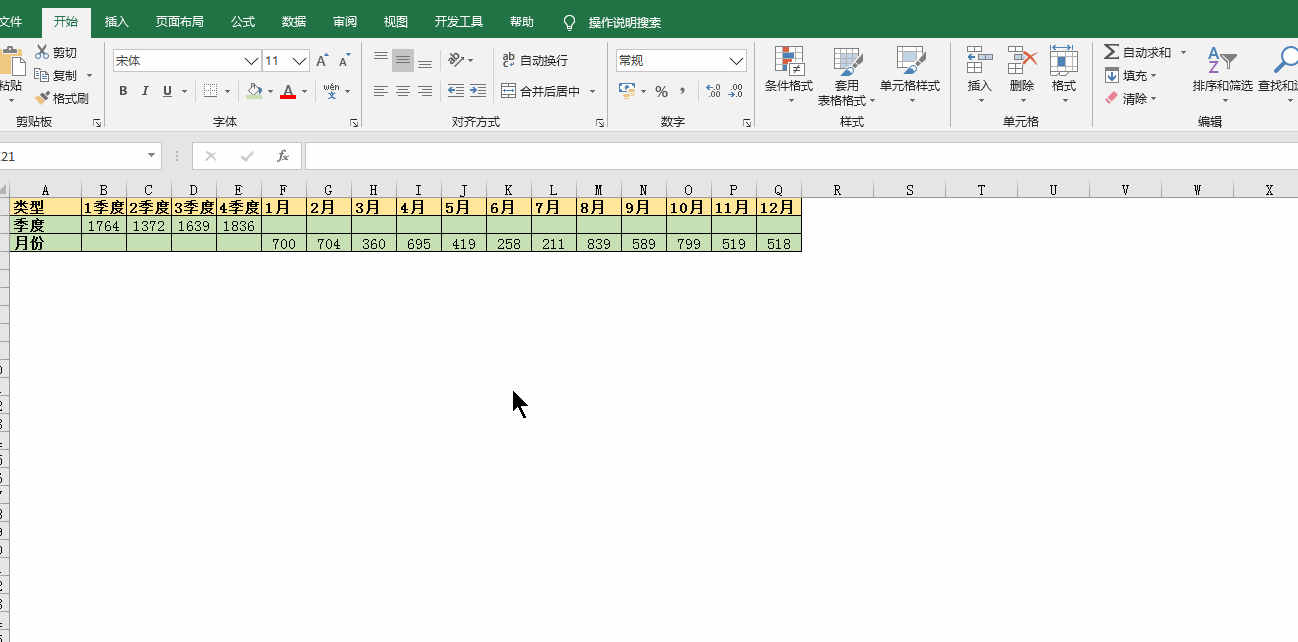Screen dimensions: 1298x642
Task: Click the percent style icon
Action: 661,91
